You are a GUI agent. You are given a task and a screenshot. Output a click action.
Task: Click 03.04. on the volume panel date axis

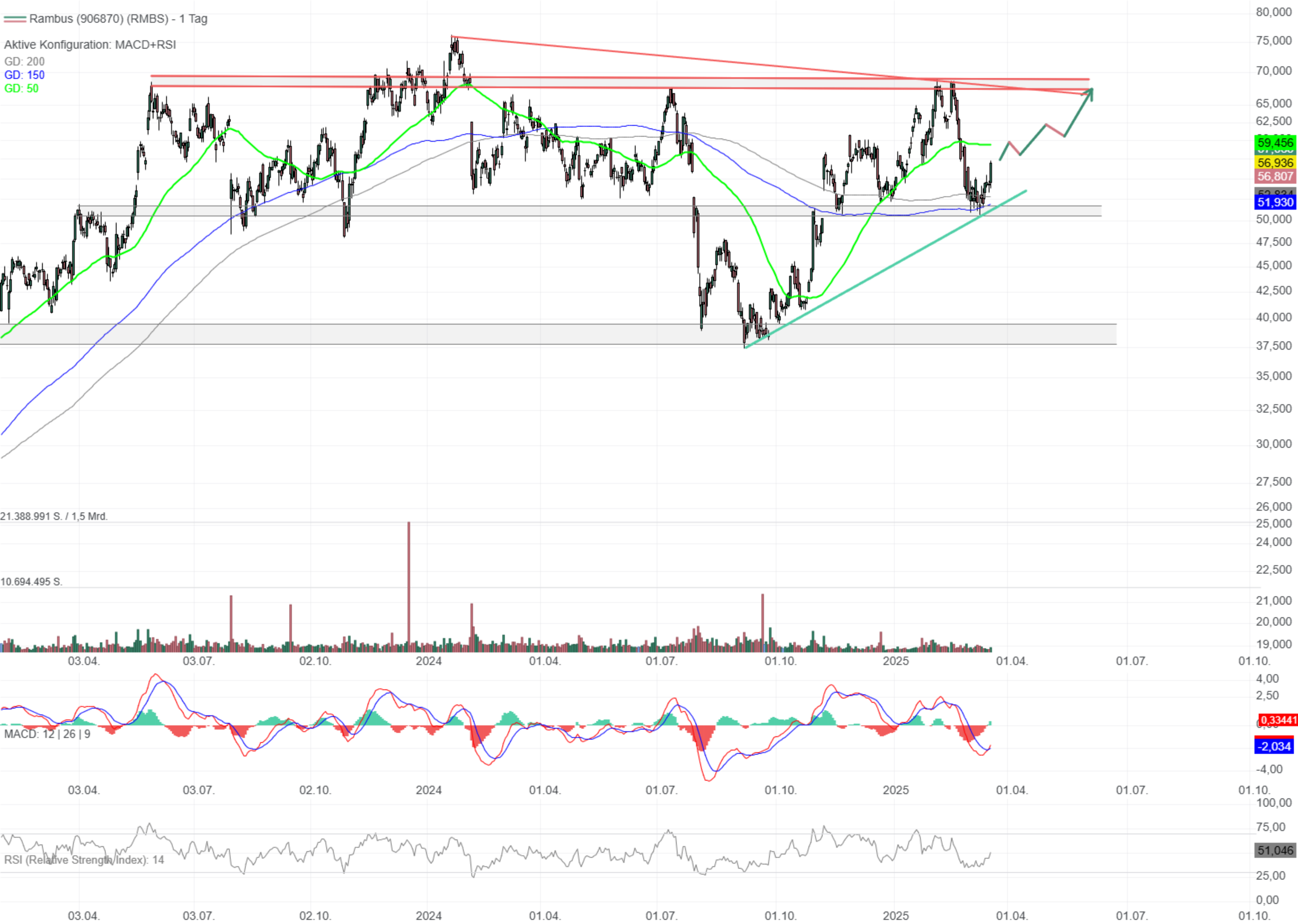click(x=84, y=662)
